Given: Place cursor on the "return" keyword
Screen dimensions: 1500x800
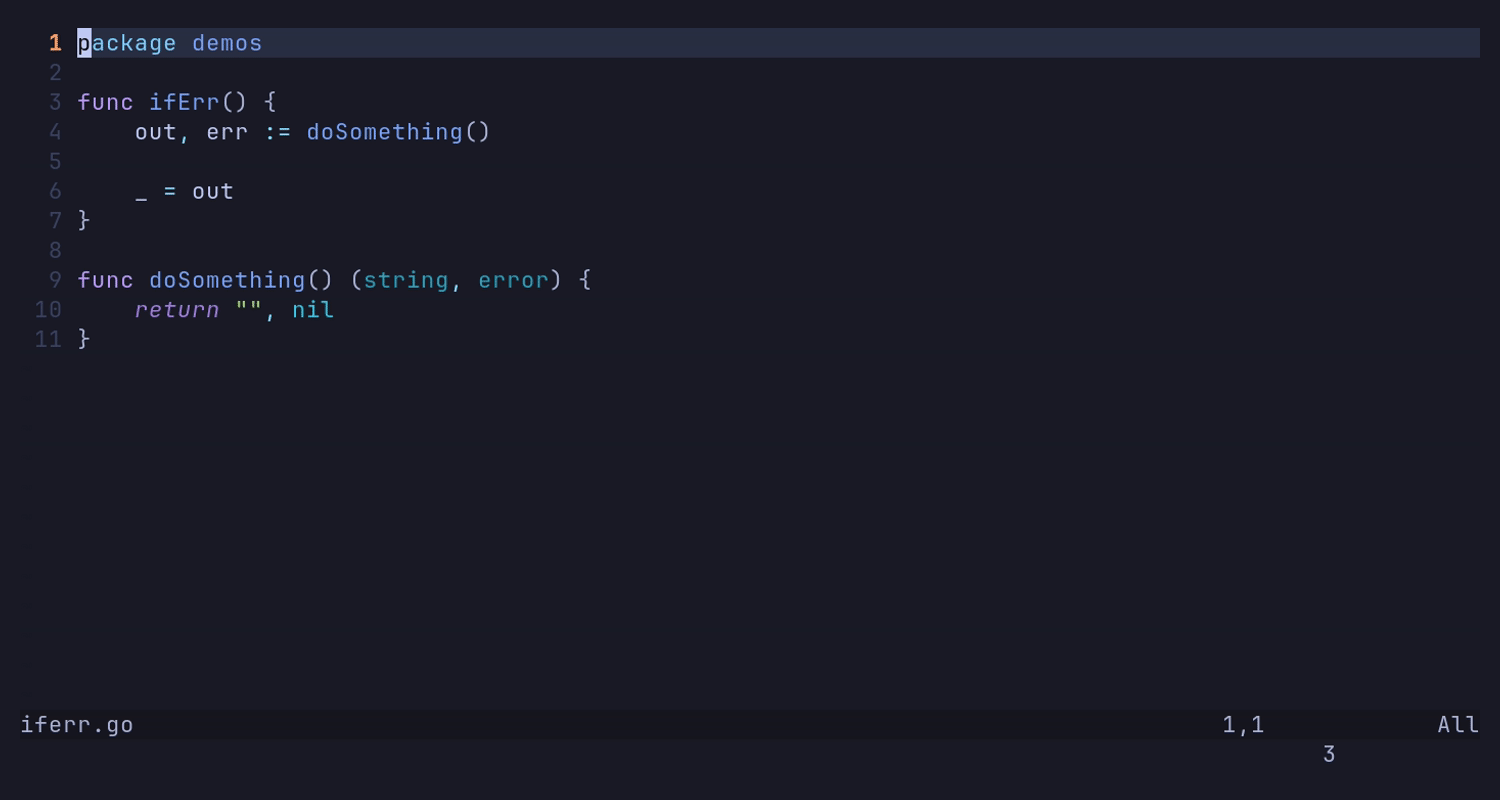Looking at the screenshot, I should [177, 310].
